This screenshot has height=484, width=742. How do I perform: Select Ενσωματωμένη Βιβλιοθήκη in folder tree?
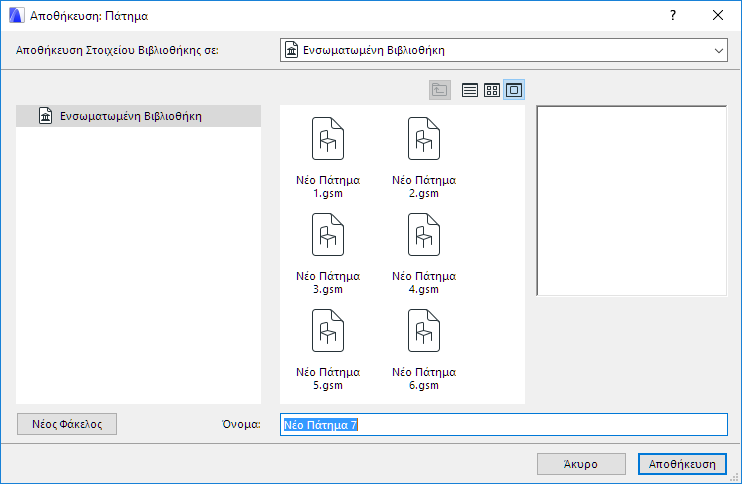click(x=138, y=116)
